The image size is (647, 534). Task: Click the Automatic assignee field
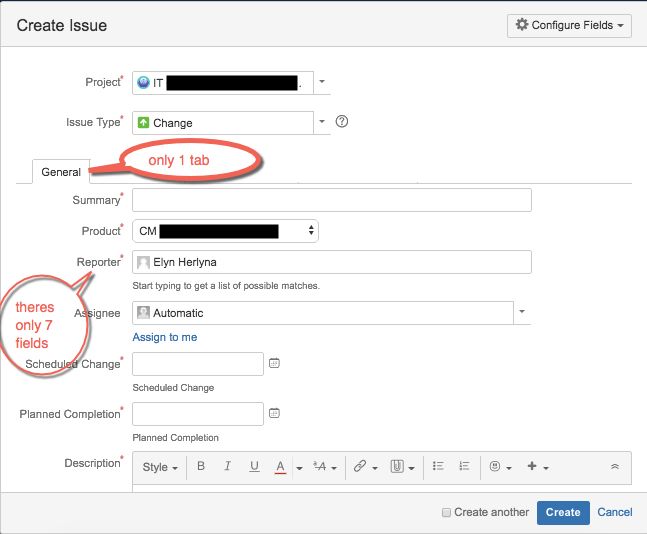(x=323, y=313)
